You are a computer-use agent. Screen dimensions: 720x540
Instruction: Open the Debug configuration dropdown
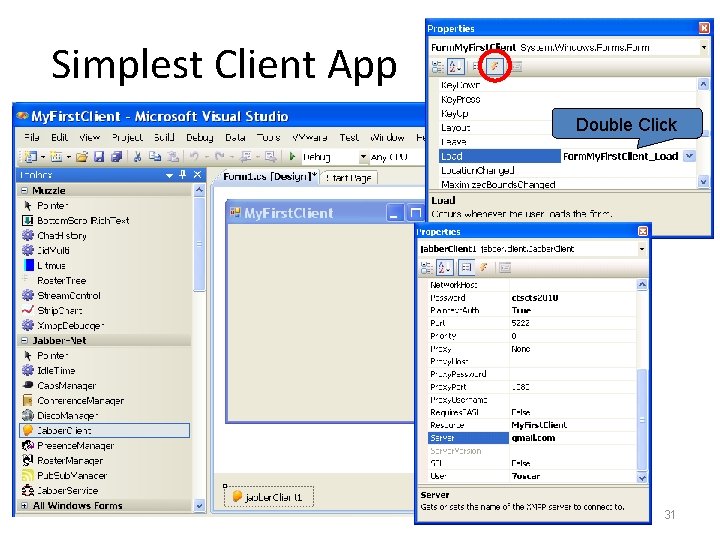coord(363,157)
